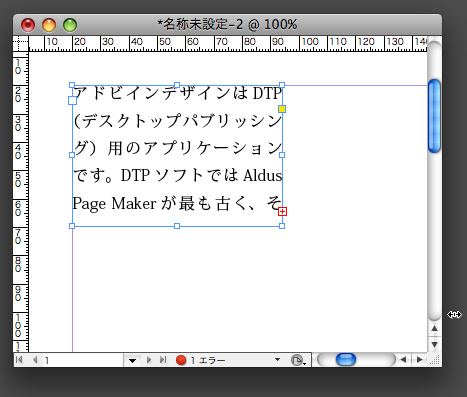This screenshot has width=467, height=397.
Task: Click the top-left frame handle
Action: tap(72, 85)
